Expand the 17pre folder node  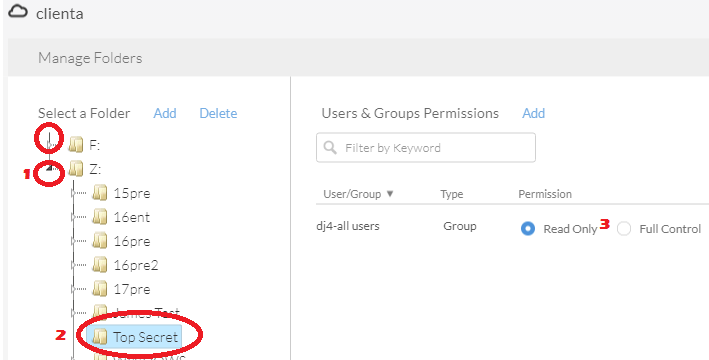click(x=73, y=289)
